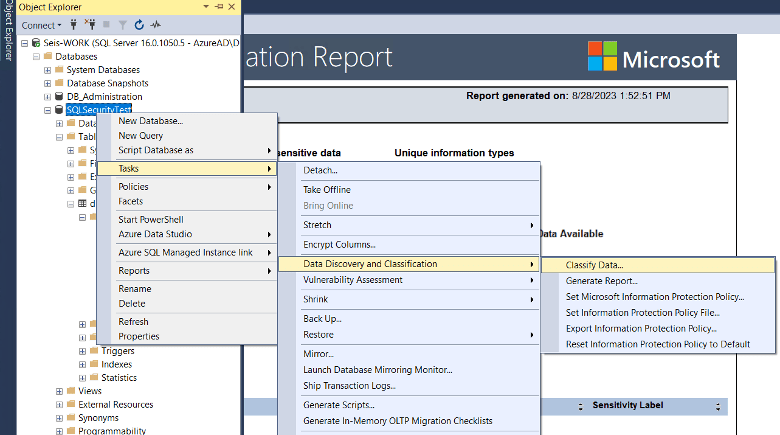
Task: Open Activity Monitor via pulse icon
Action: tap(156, 24)
